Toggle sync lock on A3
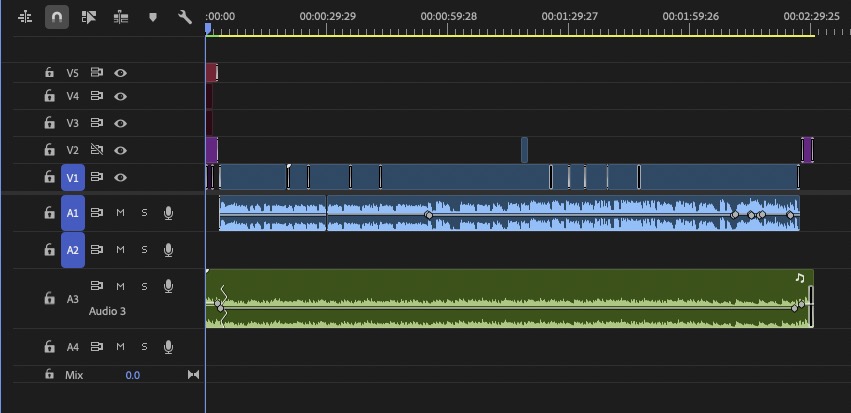 click(x=97, y=285)
